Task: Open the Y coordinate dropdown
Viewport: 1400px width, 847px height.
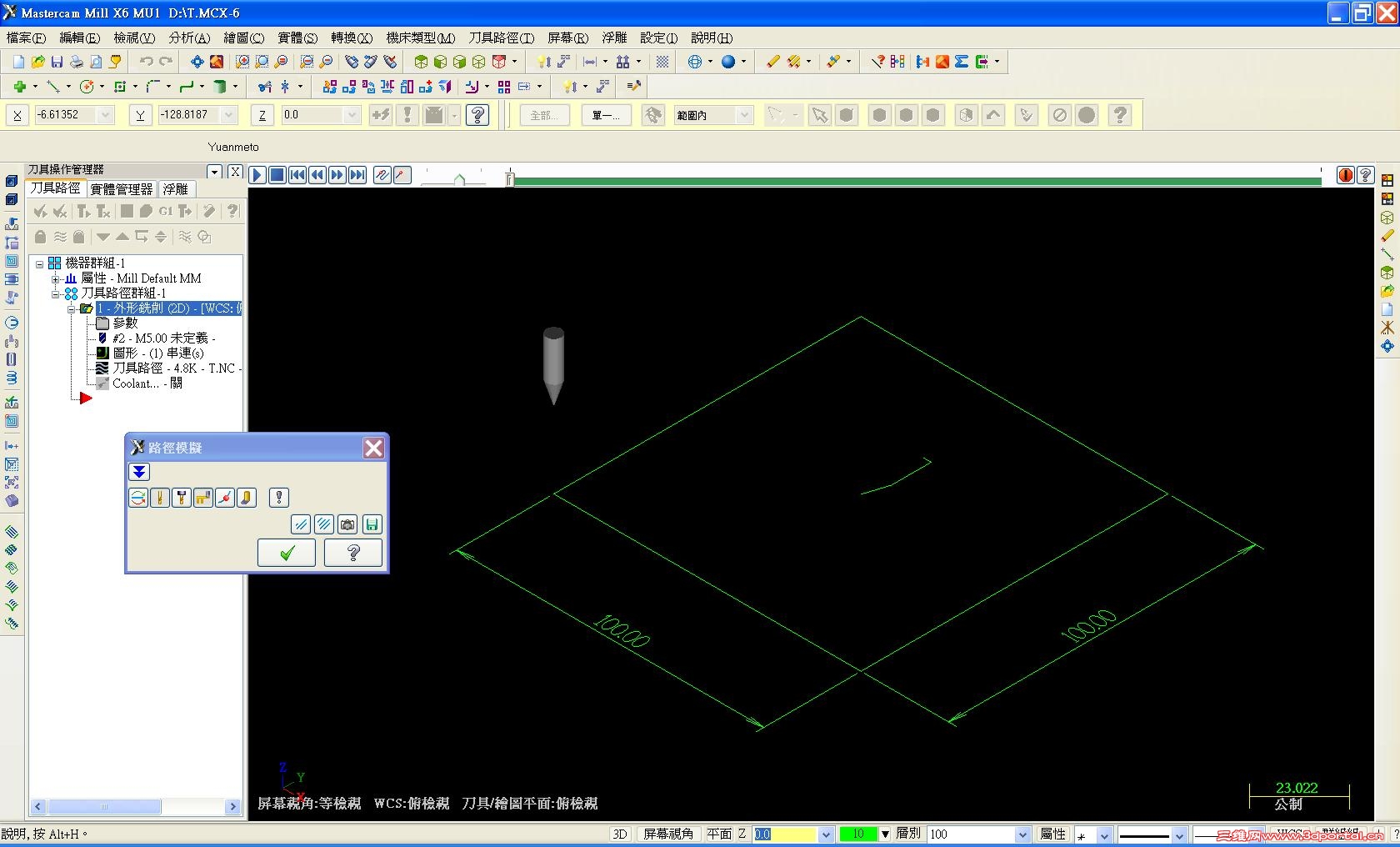Action: [x=229, y=115]
